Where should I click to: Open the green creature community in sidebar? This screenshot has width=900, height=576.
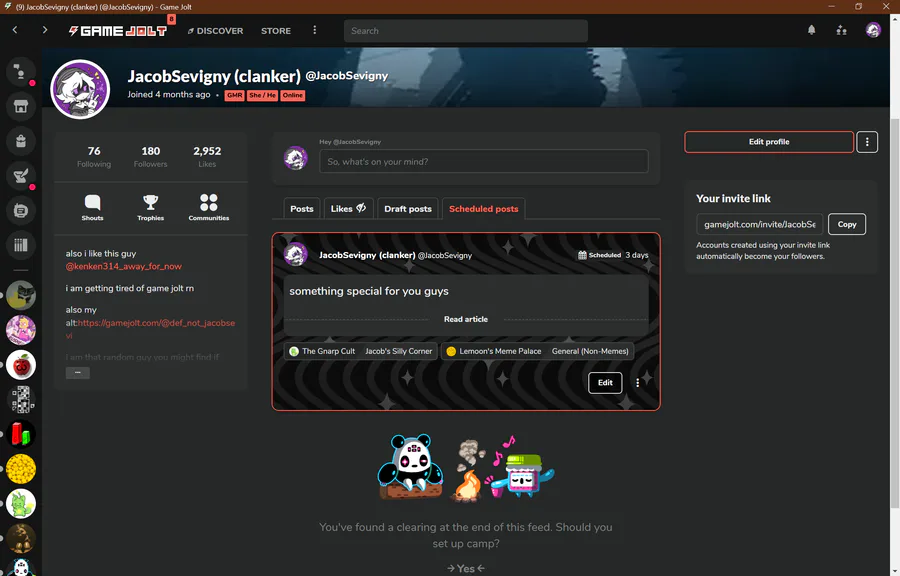(21, 504)
